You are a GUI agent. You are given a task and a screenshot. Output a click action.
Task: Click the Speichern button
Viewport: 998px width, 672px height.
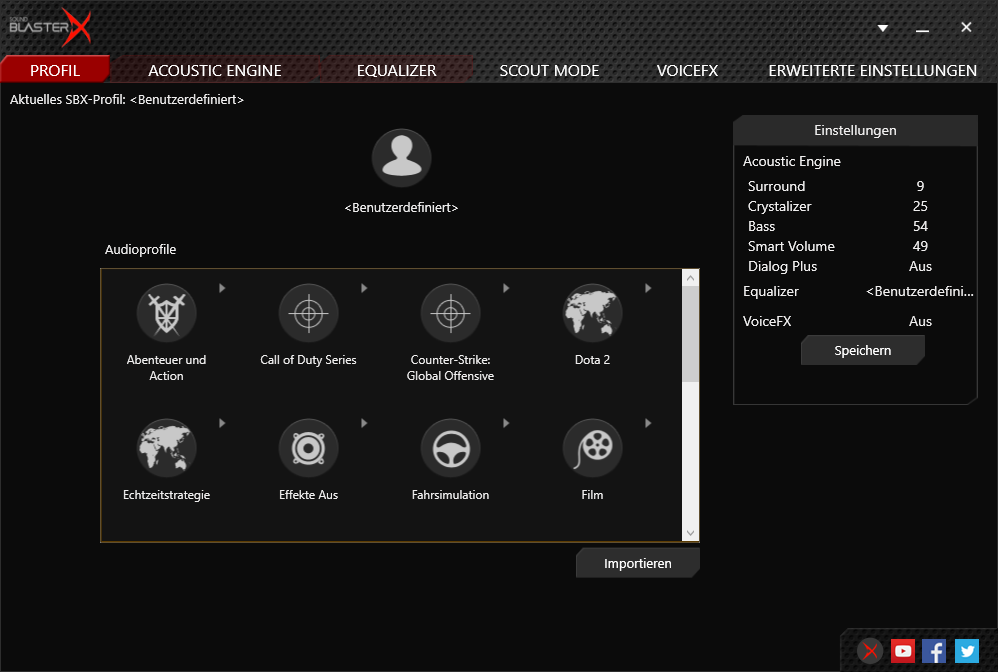coord(862,351)
